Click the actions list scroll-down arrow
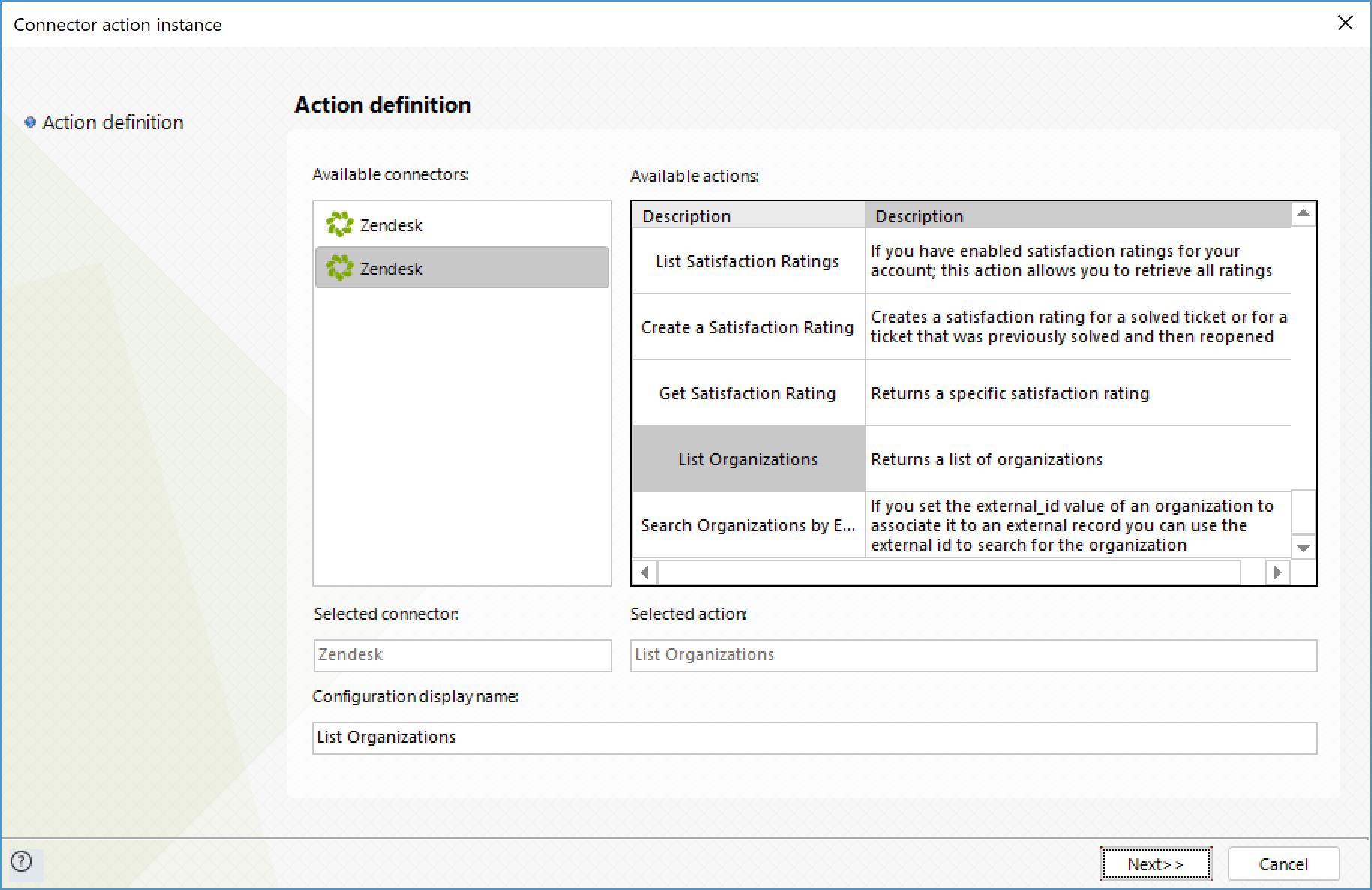 point(1304,548)
